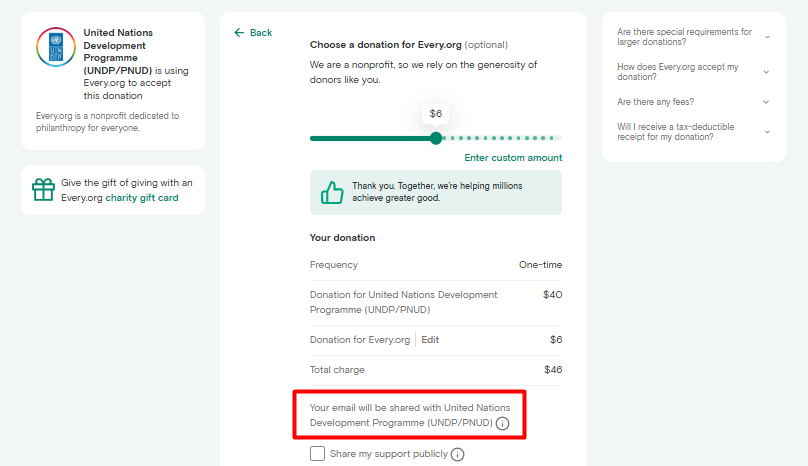
Task: Click the $6 slider tooltip bubble
Action: coord(436,114)
